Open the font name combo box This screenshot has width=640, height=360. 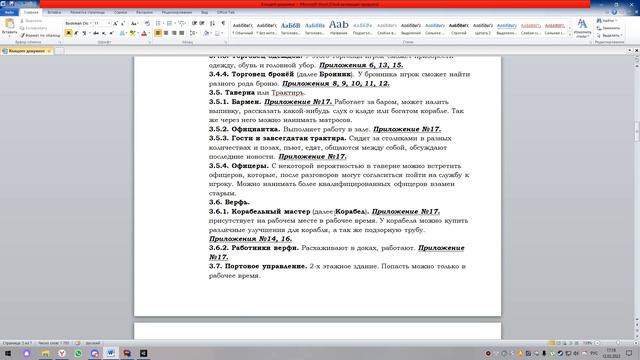tap(78, 24)
